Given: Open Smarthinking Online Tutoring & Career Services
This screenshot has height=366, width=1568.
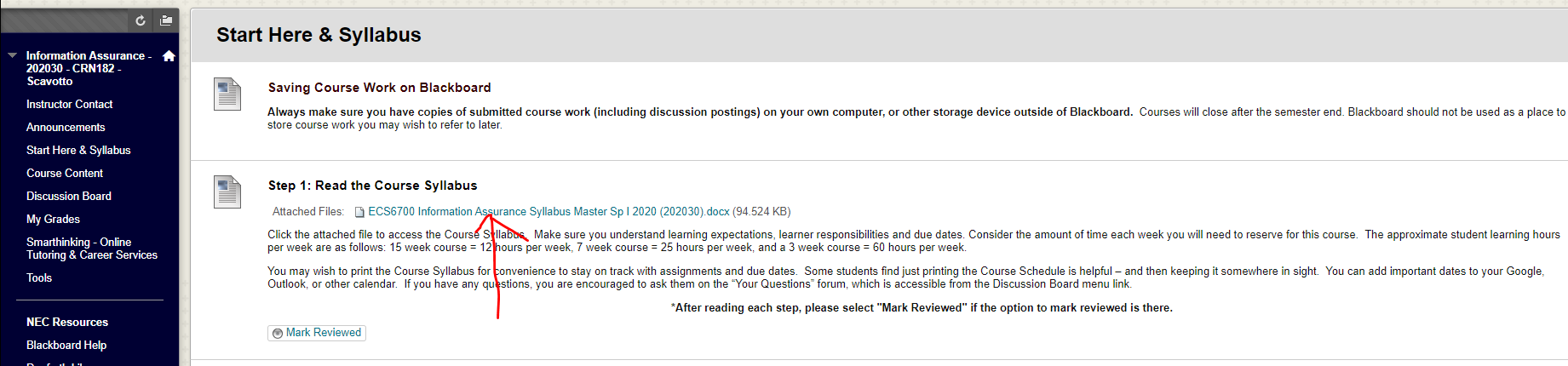Looking at the screenshot, I should click(92, 249).
